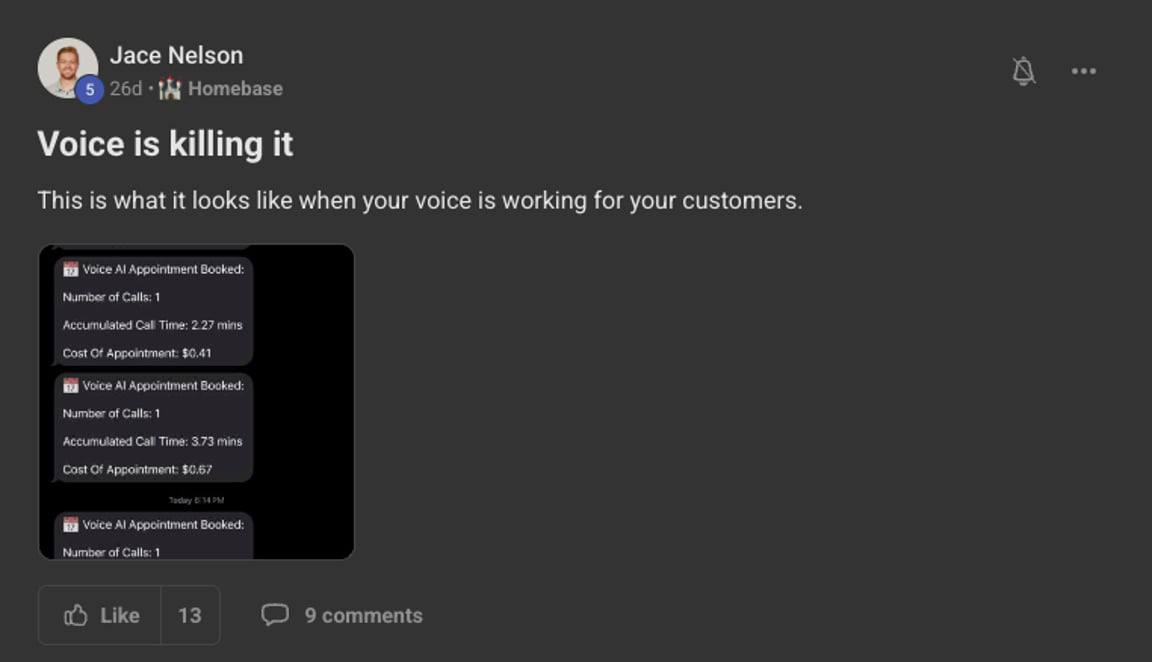The image size is (1152, 662).
Task: Click the speech bubble comments icon
Action: (x=275, y=614)
